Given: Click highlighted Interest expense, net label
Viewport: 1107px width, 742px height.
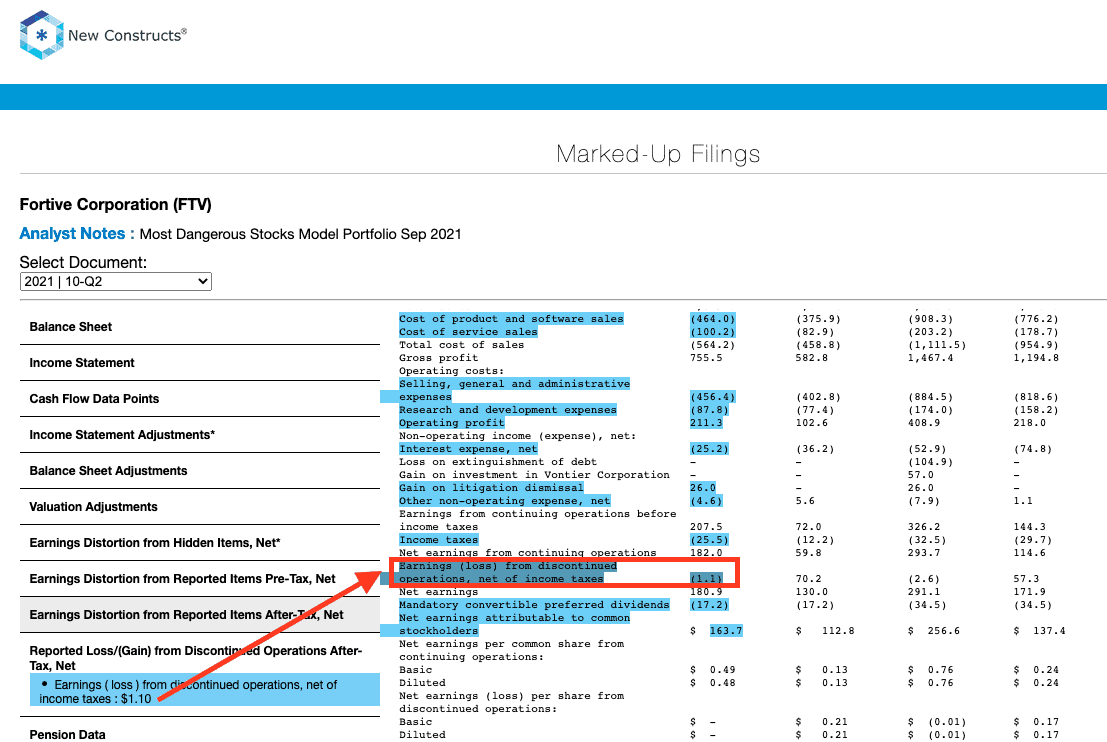Looking at the screenshot, I should [468, 449].
